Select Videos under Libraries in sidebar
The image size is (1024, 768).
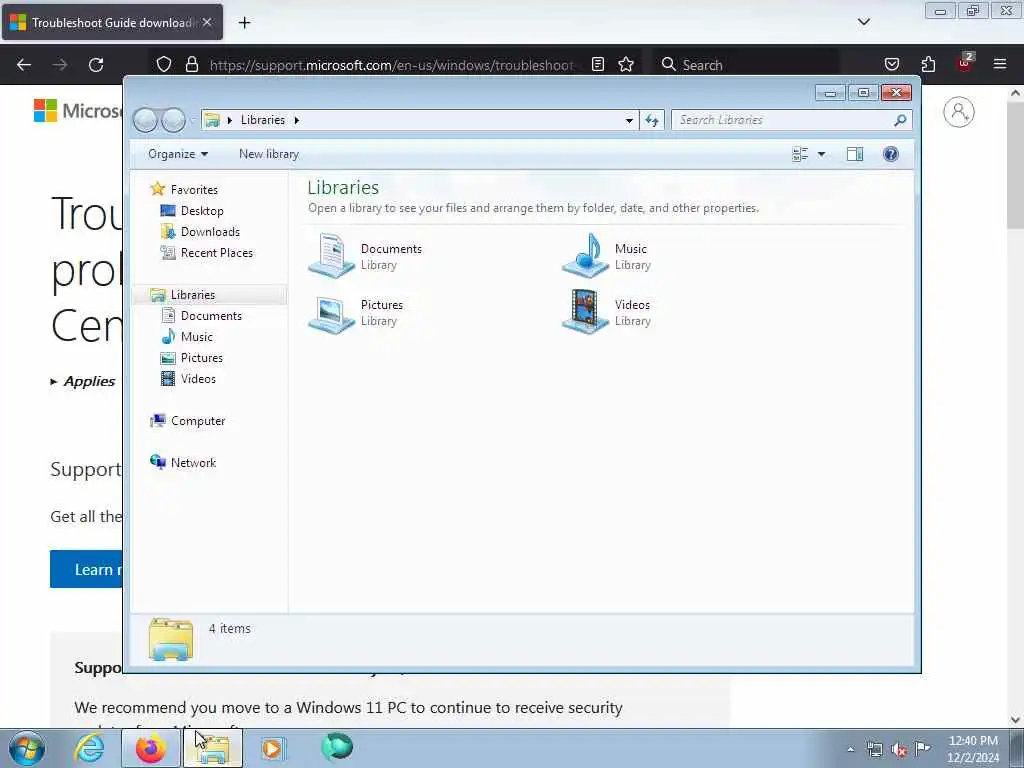point(198,379)
